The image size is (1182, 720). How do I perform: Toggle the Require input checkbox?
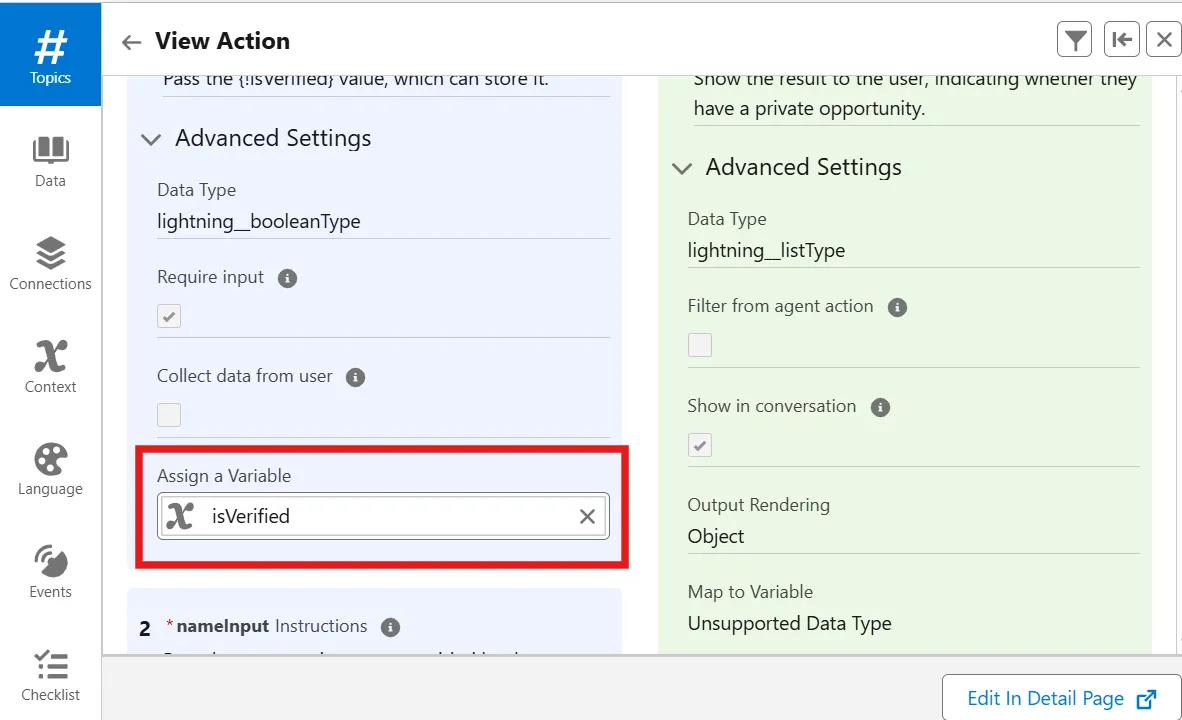[x=169, y=316]
